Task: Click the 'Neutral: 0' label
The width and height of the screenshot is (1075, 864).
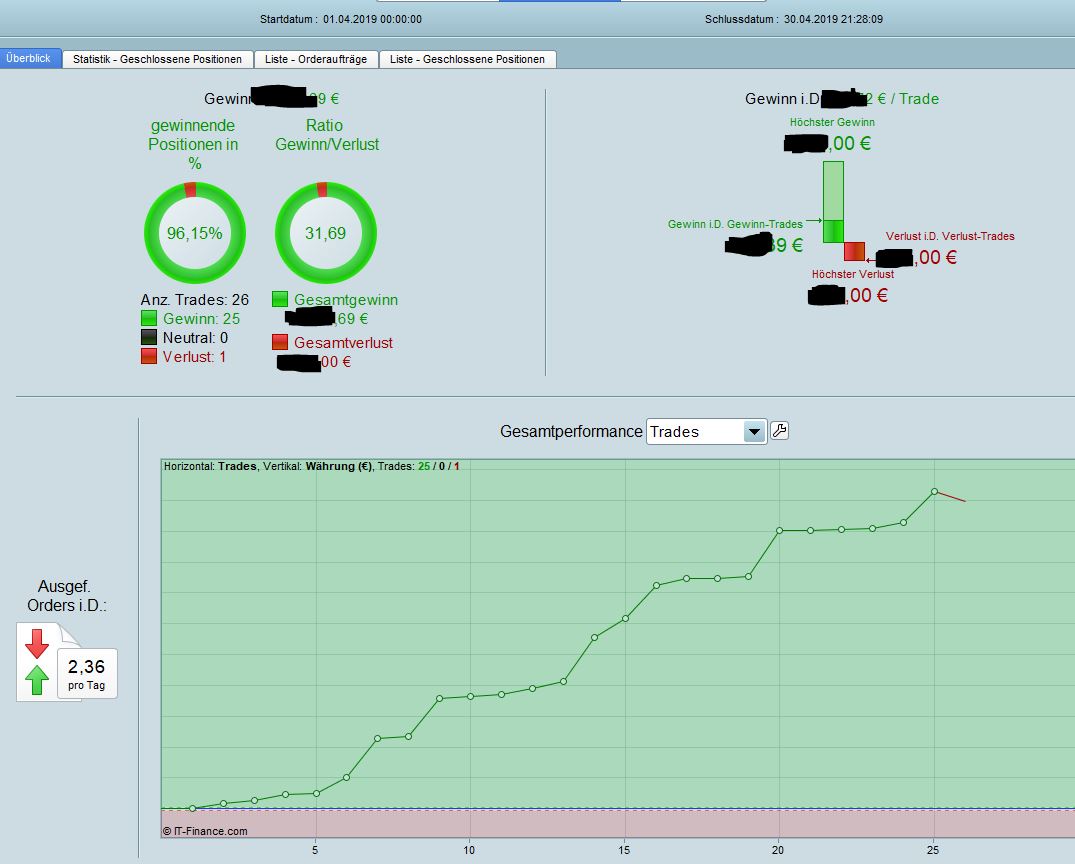Action: pyautogui.click(x=195, y=338)
